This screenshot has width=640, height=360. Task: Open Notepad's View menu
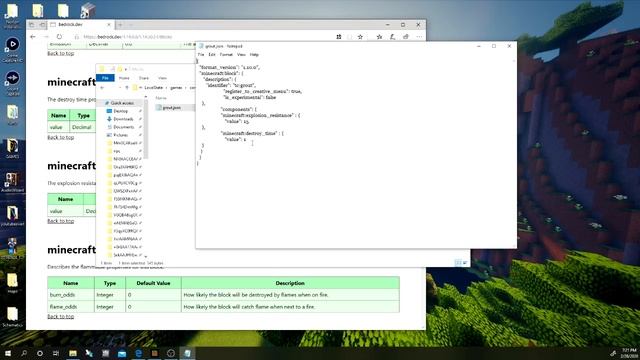[x=241, y=54]
